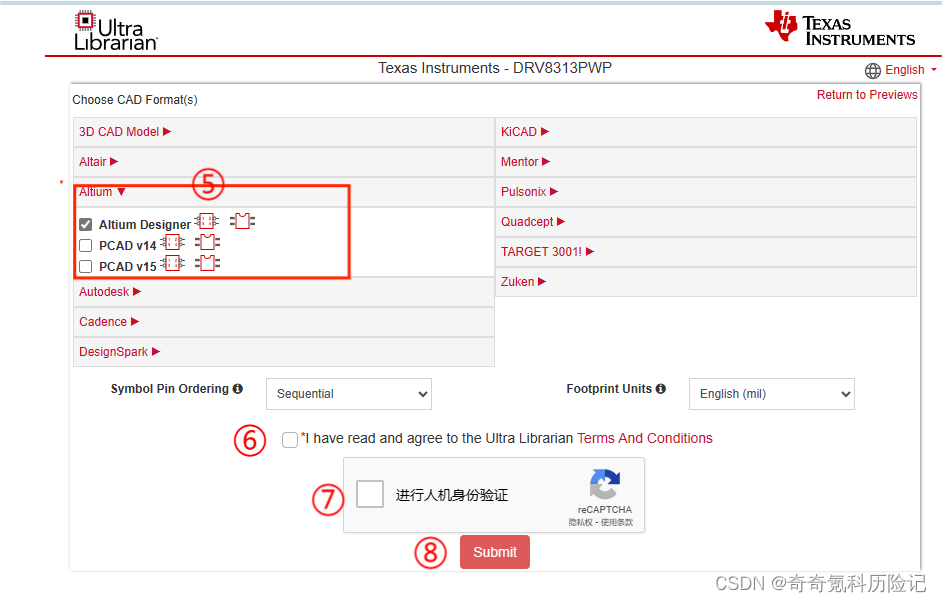
Task: Agree to the Terms And Conditions checkbox
Action: (290, 440)
